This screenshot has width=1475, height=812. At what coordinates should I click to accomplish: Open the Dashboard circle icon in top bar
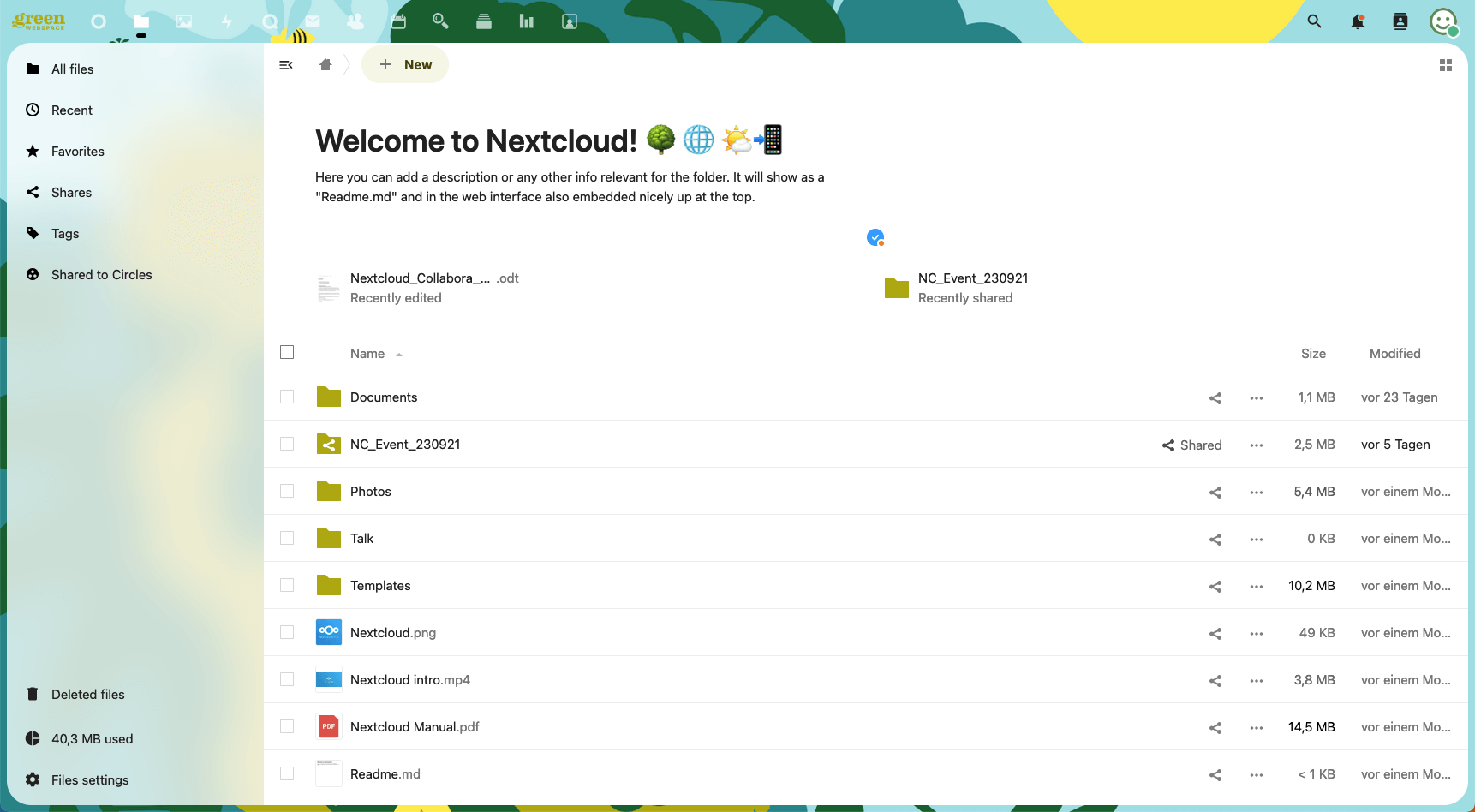click(99, 21)
